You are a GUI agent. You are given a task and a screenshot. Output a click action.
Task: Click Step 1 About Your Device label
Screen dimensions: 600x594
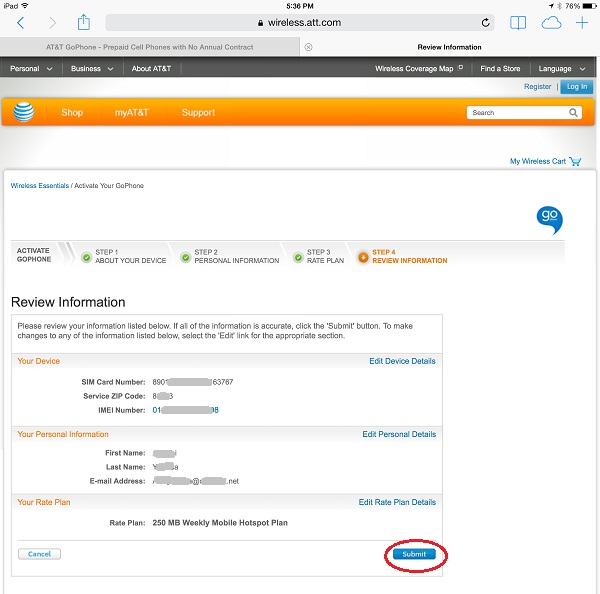[130, 256]
